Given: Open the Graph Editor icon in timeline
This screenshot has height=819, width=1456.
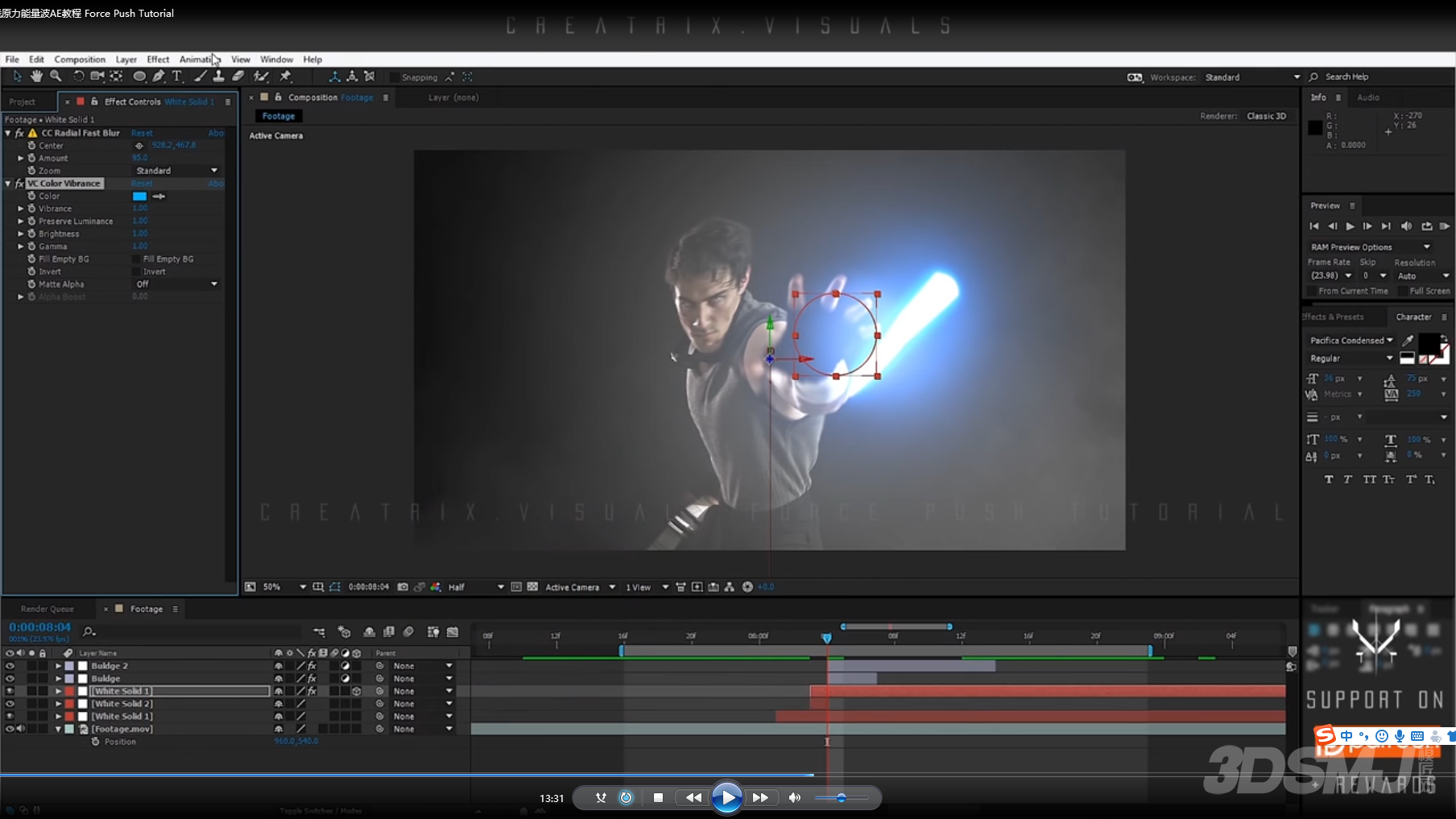Looking at the screenshot, I should (x=453, y=632).
